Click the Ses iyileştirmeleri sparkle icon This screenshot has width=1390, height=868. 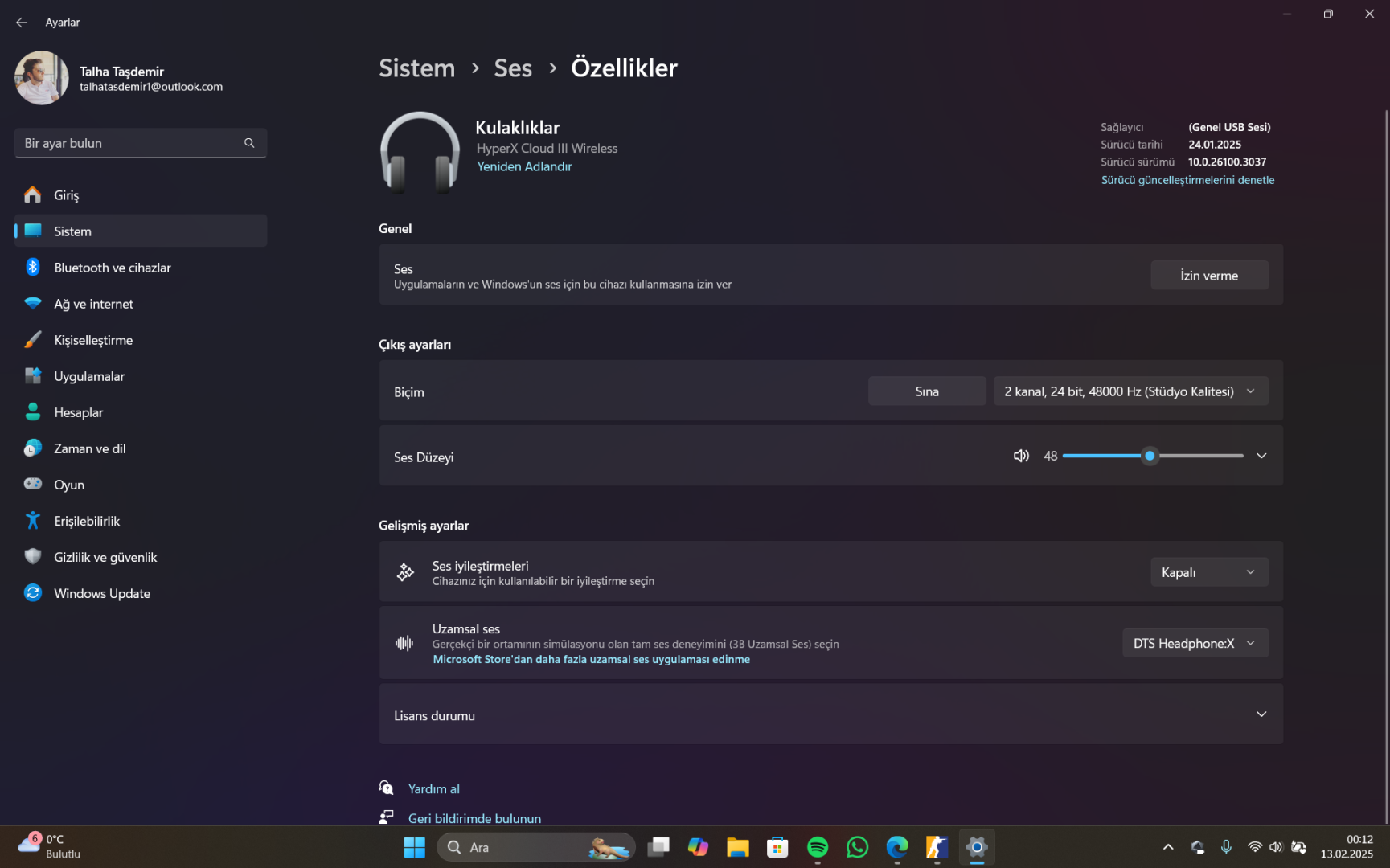pyautogui.click(x=405, y=572)
